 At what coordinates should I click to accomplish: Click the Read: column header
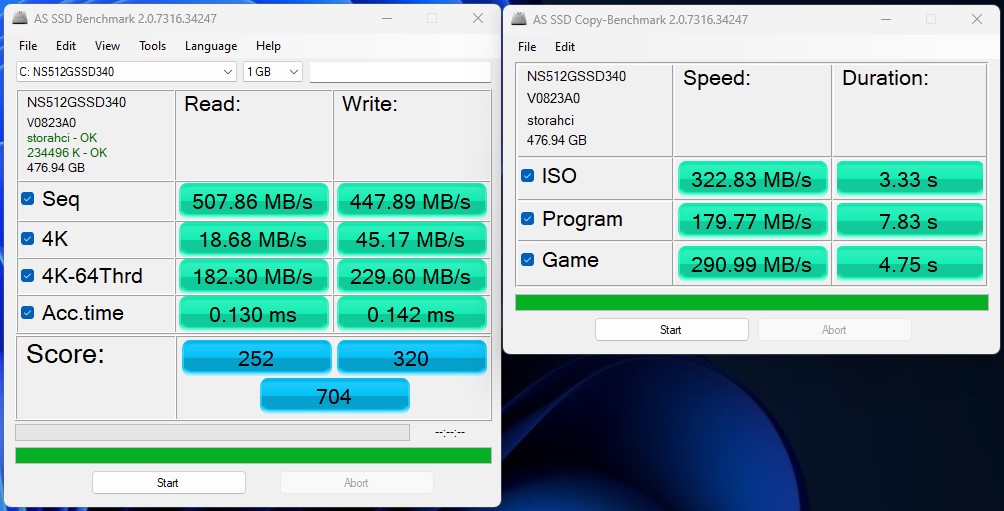(213, 104)
